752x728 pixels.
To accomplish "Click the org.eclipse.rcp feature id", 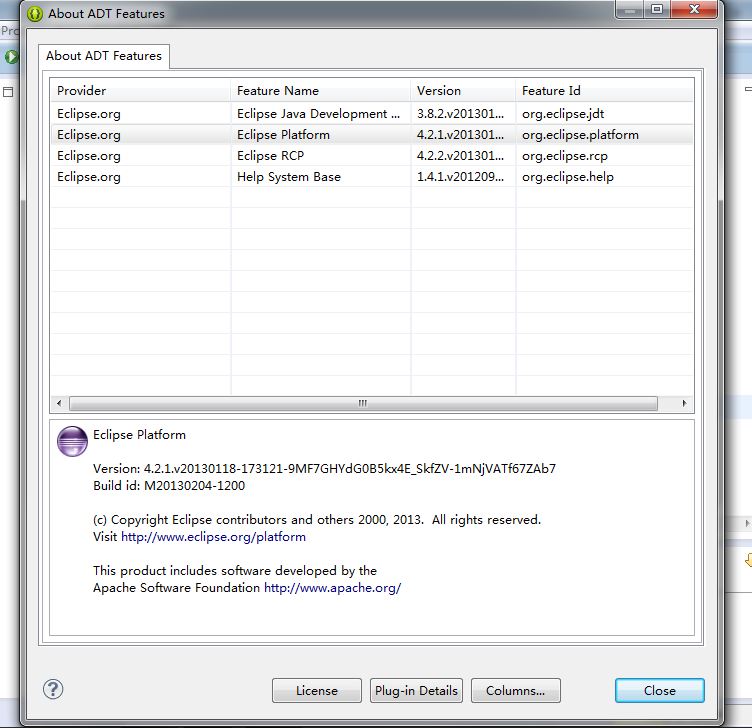I will pyautogui.click(x=565, y=156).
